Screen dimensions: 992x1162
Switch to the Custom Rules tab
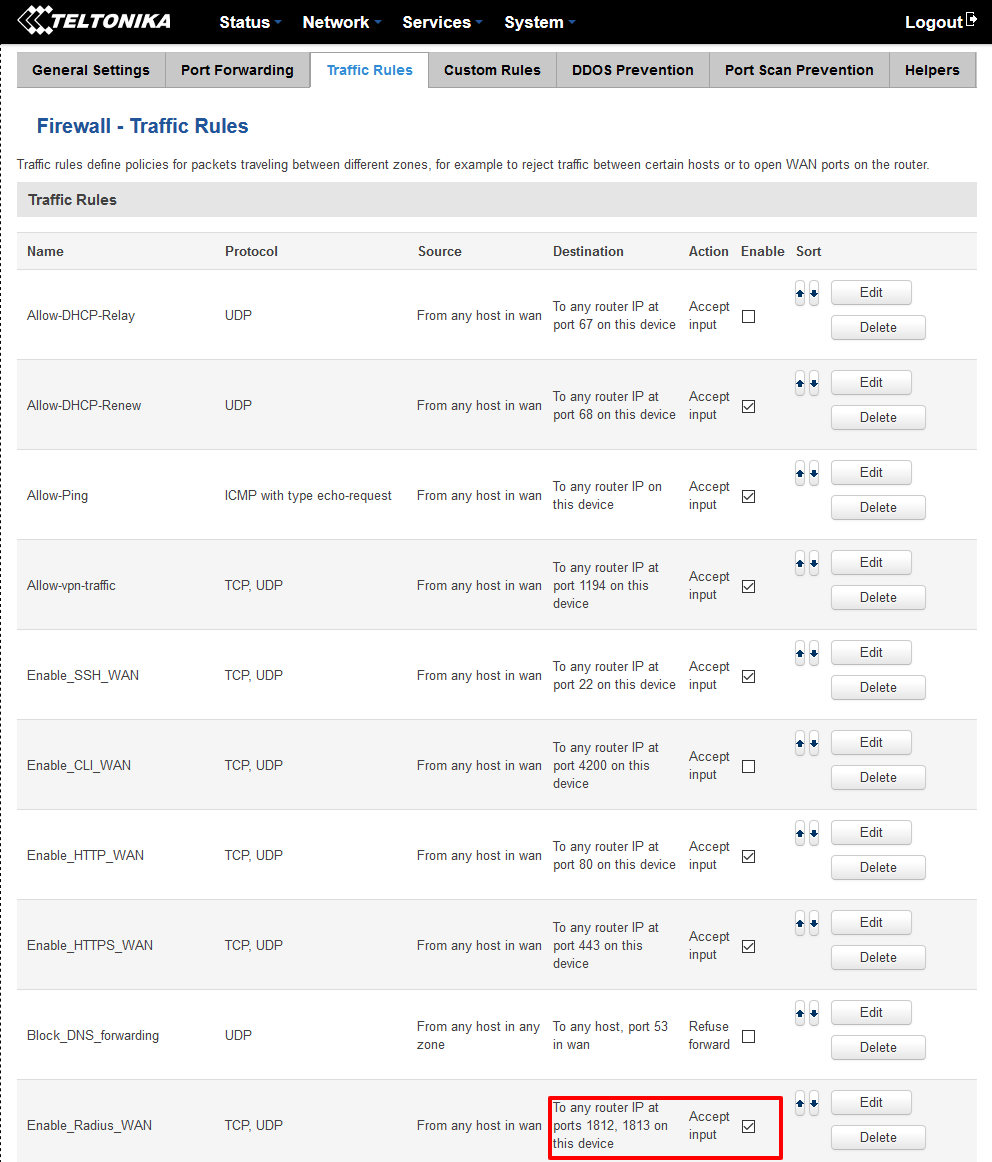[492, 70]
